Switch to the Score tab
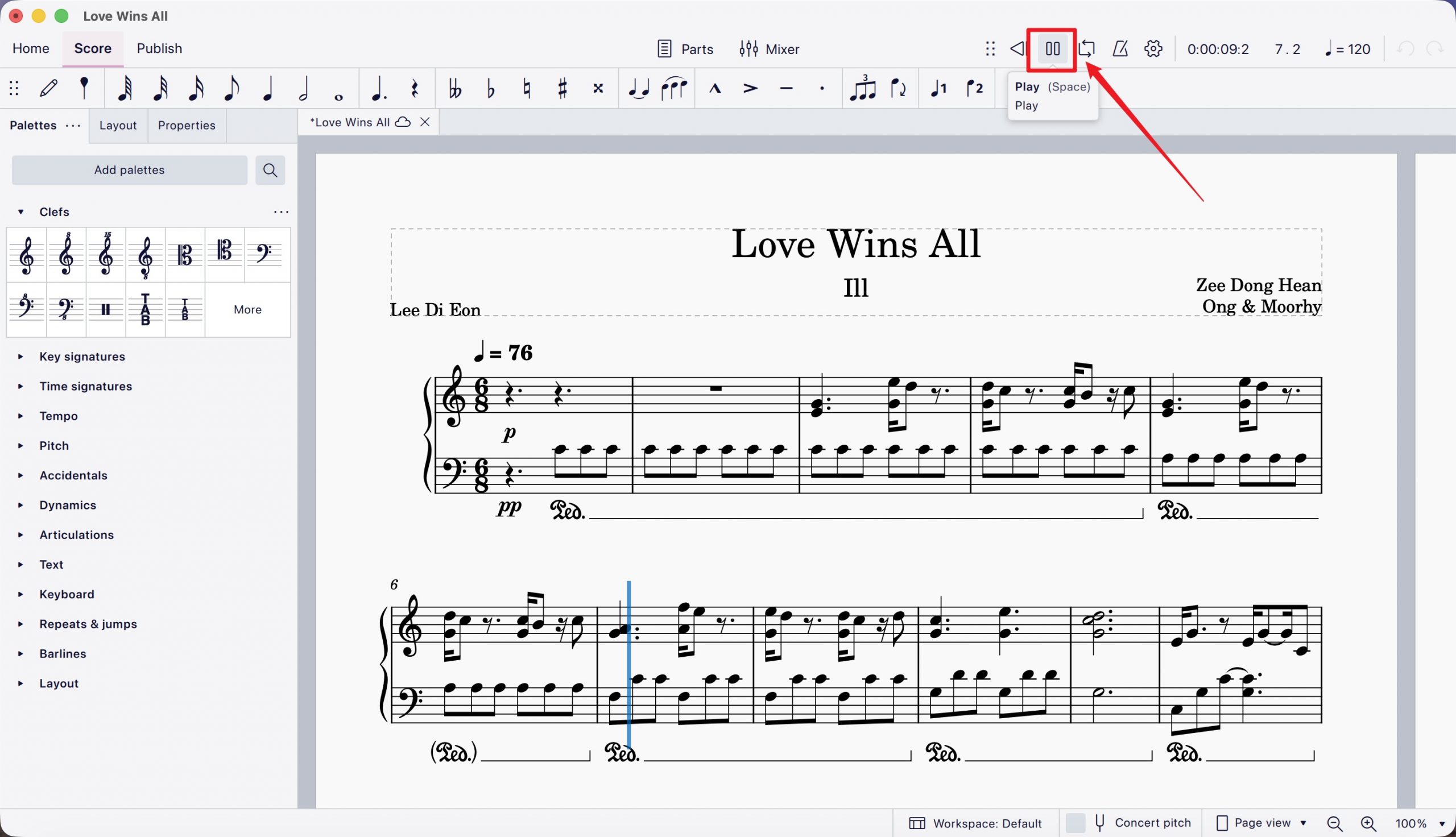 (x=93, y=48)
